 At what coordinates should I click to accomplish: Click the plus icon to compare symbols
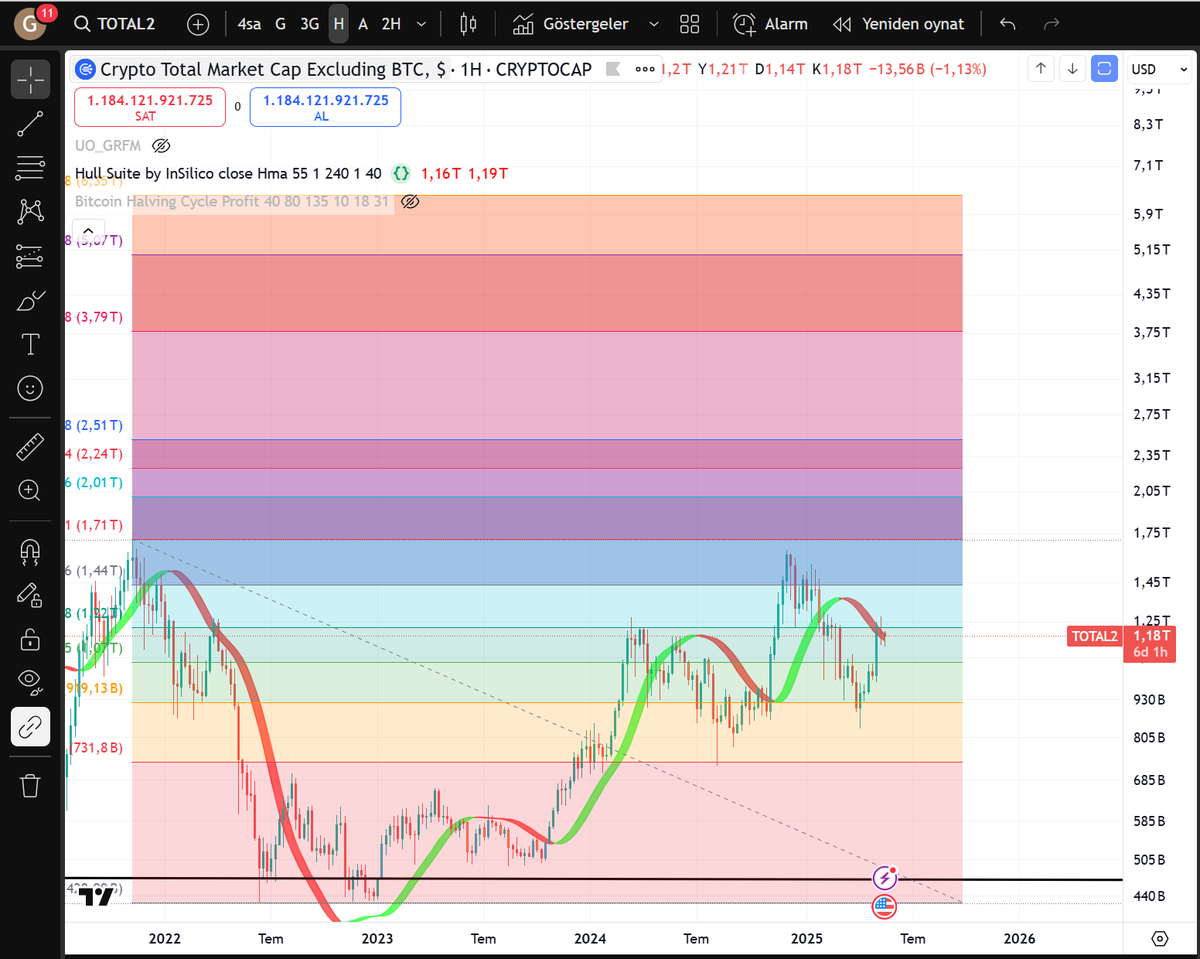click(x=198, y=24)
